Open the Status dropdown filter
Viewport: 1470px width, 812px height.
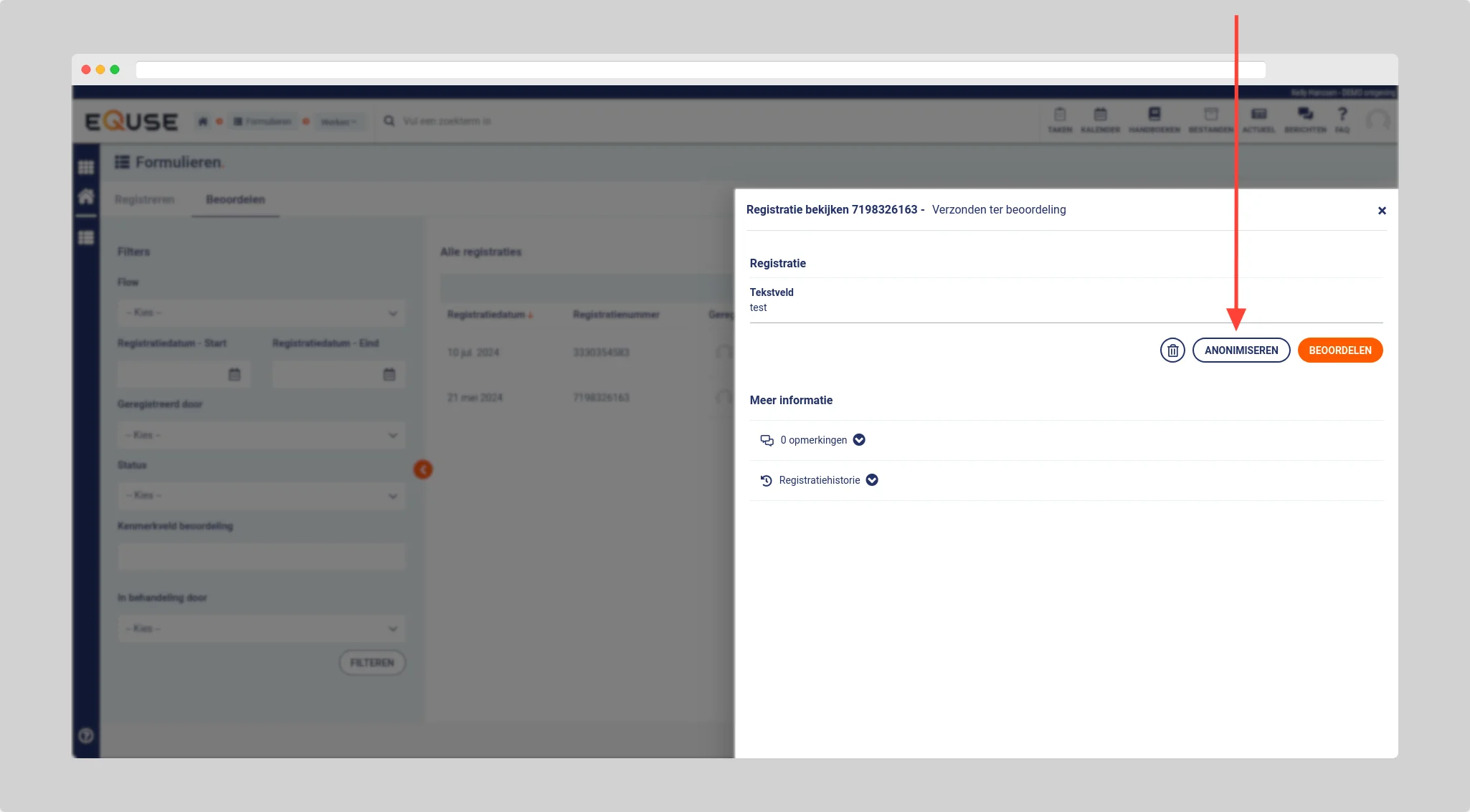coord(261,495)
